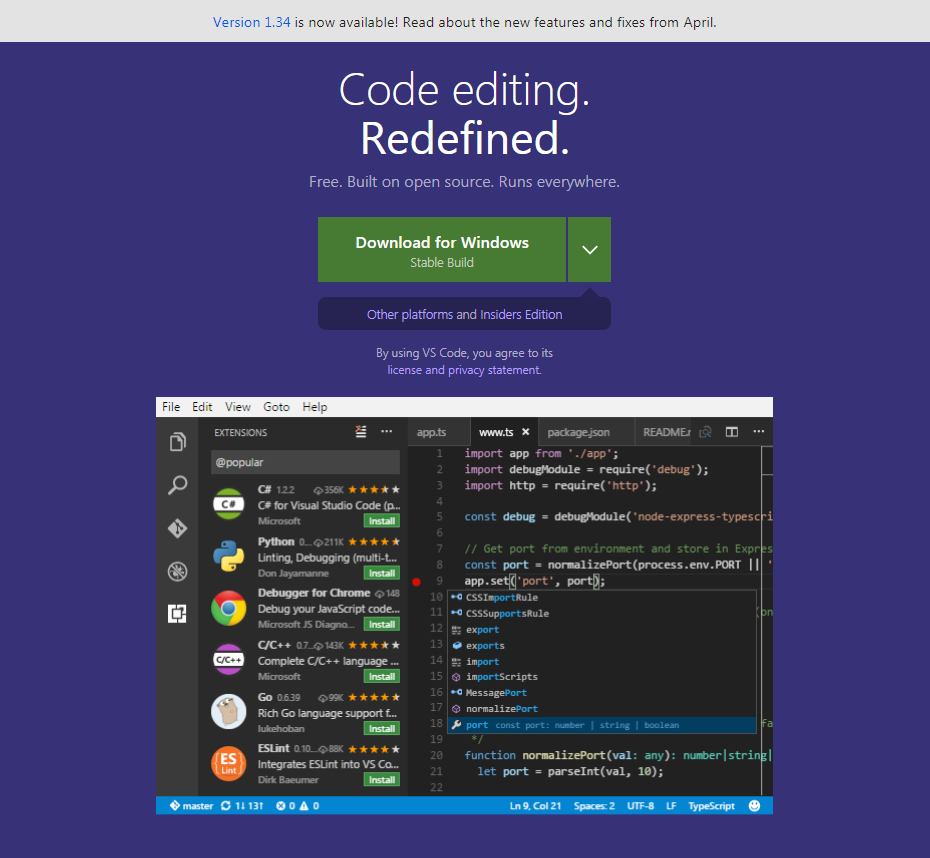Screen dimensions: 930x858
Task: Open the preview icon in editor title bar
Action: point(705,432)
